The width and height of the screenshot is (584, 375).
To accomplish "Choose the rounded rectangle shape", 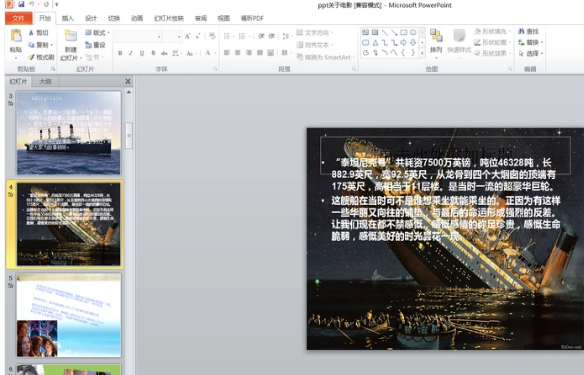I will [365, 42].
